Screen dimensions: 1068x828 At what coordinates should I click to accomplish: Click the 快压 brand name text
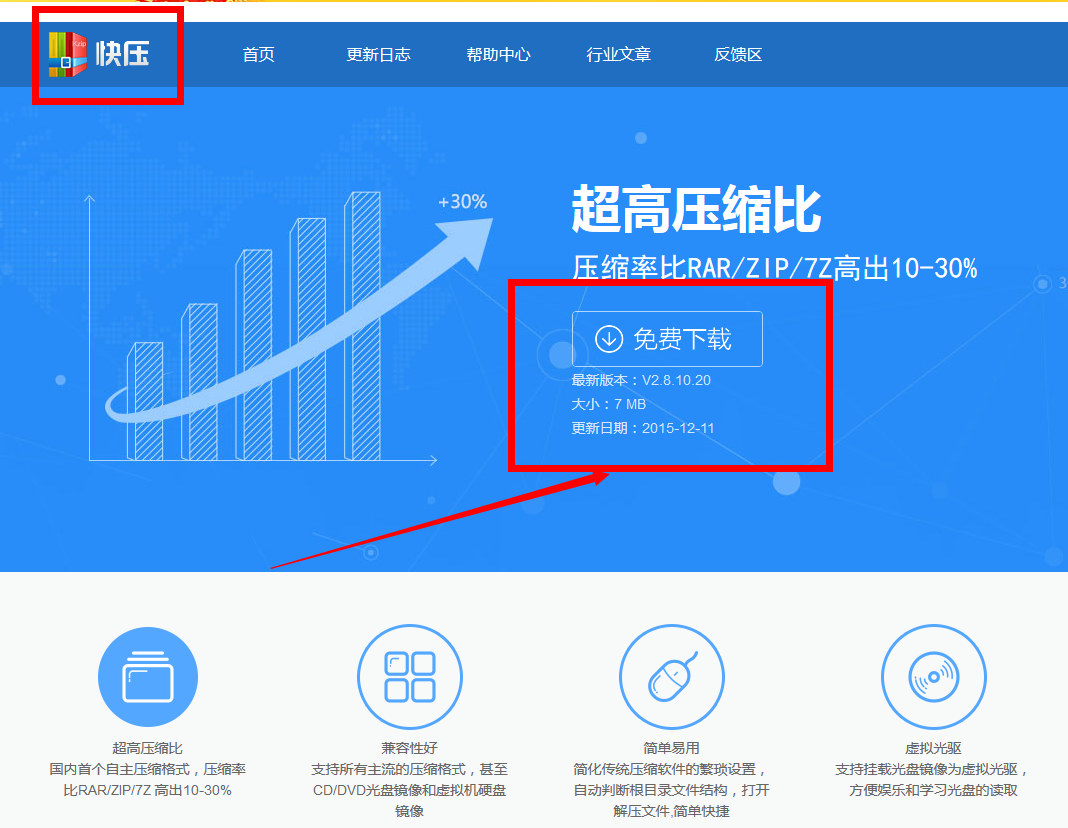point(122,54)
